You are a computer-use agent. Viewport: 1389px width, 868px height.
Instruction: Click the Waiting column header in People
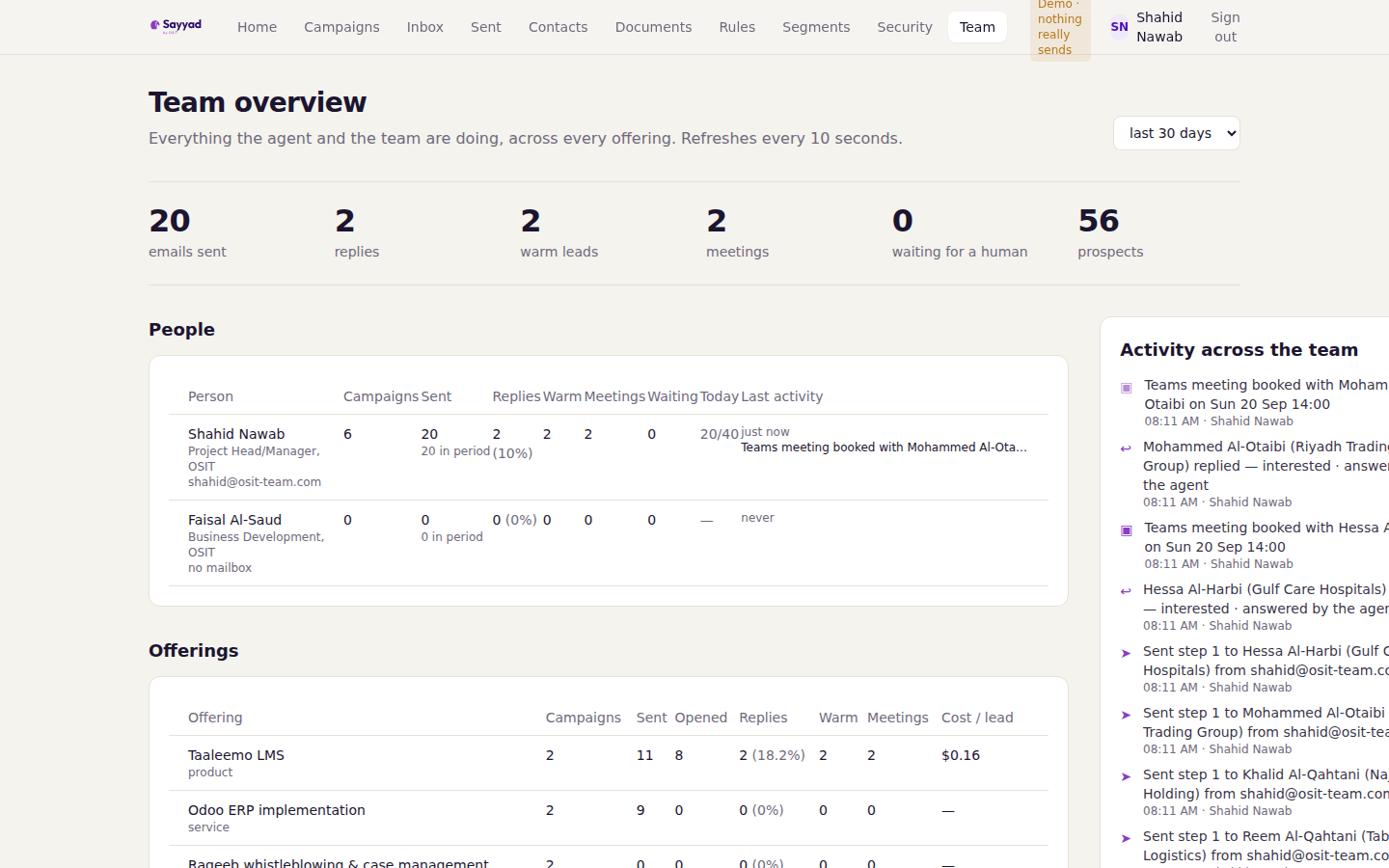pyautogui.click(x=672, y=396)
